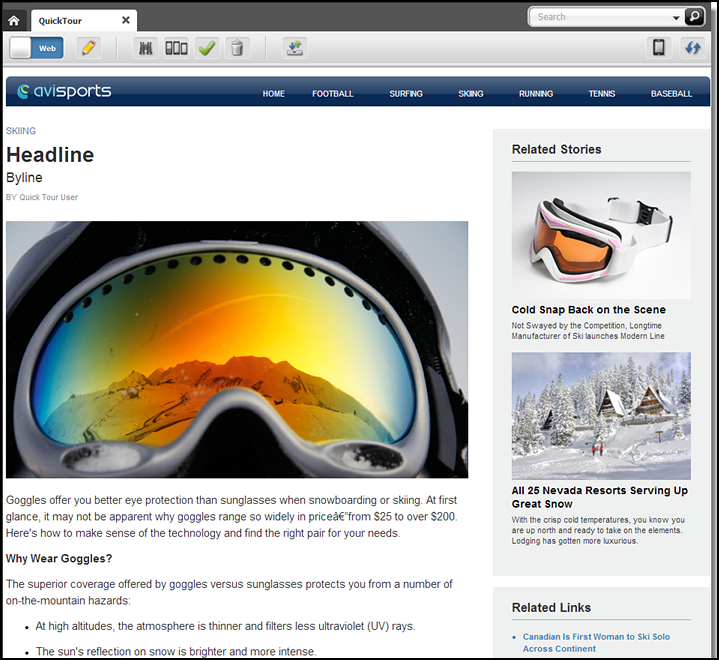
Task: Close the QuickTour tab
Action: point(126,20)
